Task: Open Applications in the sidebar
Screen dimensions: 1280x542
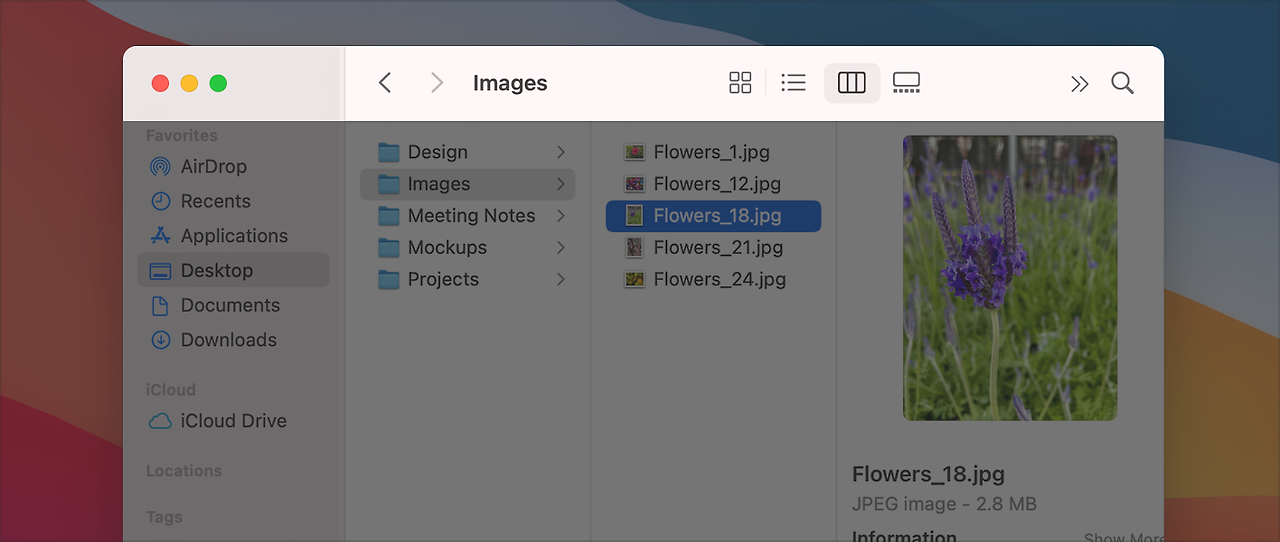Action: pyautogui.click(x=232, y=236)
